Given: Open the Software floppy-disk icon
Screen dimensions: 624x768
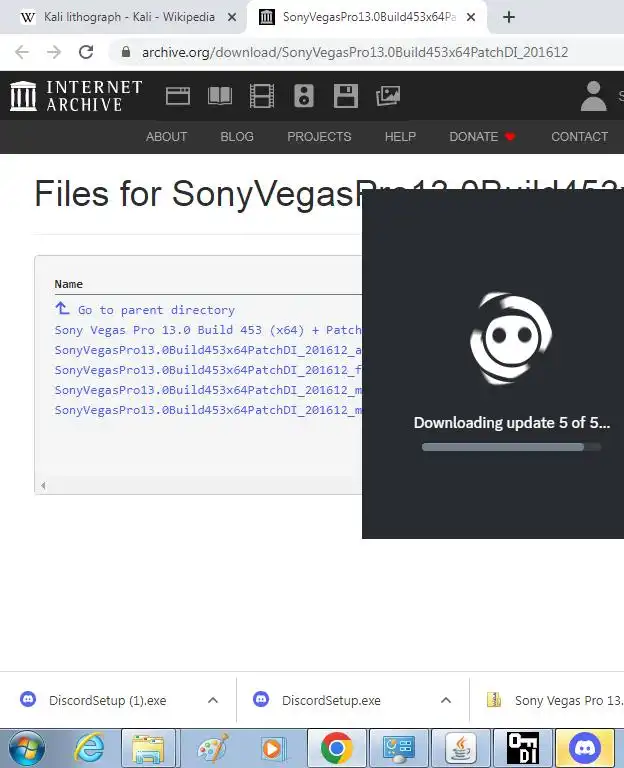Looking at the screenshot, I should 346,96.
